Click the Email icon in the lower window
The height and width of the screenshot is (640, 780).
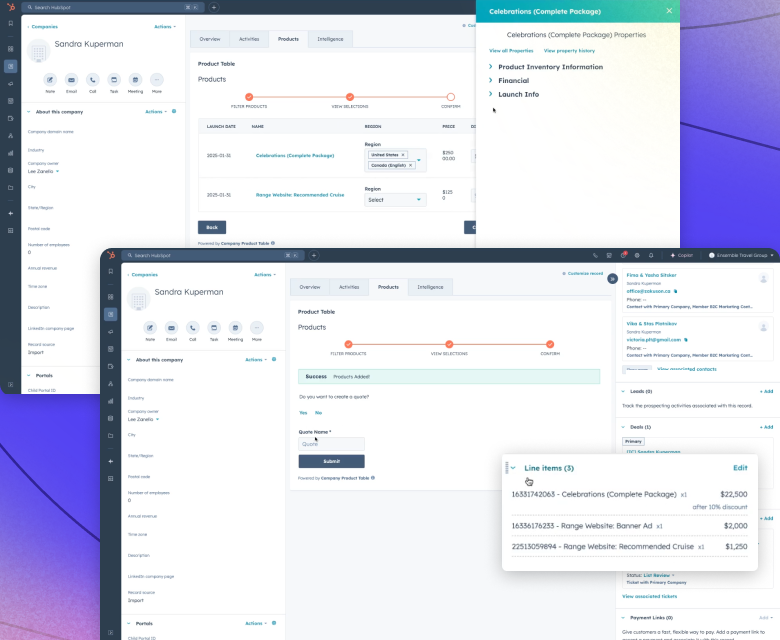click(171, 328)
